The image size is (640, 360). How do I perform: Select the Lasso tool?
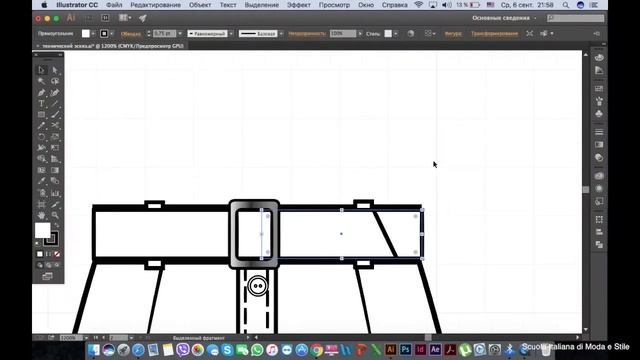click(55, 81)
